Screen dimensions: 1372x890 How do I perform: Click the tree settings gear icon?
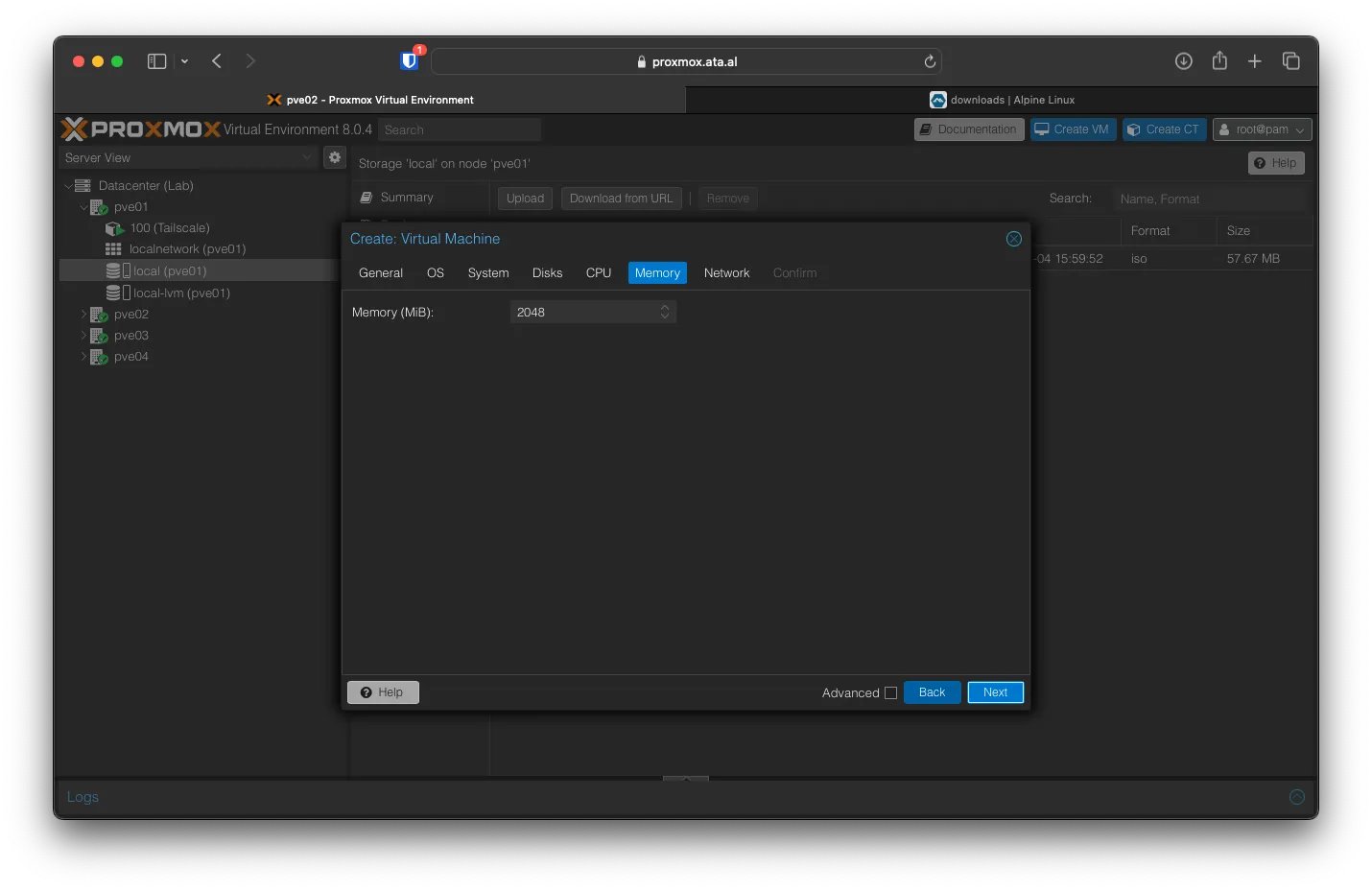[x=335, y=157]
